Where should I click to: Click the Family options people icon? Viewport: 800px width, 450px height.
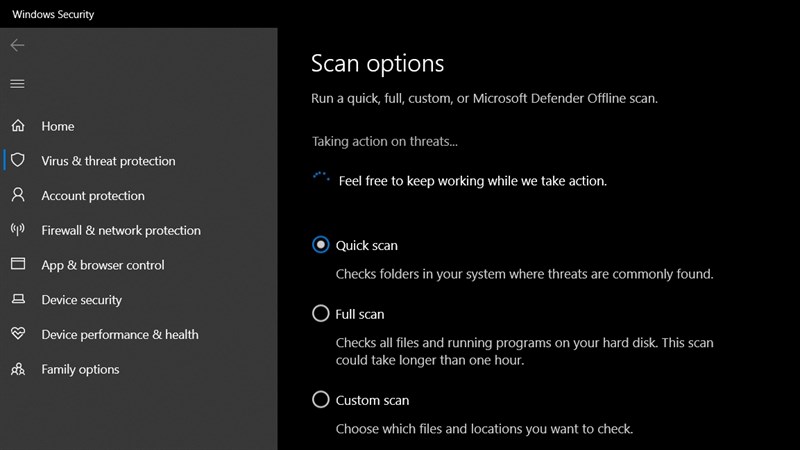coord(17,369)
